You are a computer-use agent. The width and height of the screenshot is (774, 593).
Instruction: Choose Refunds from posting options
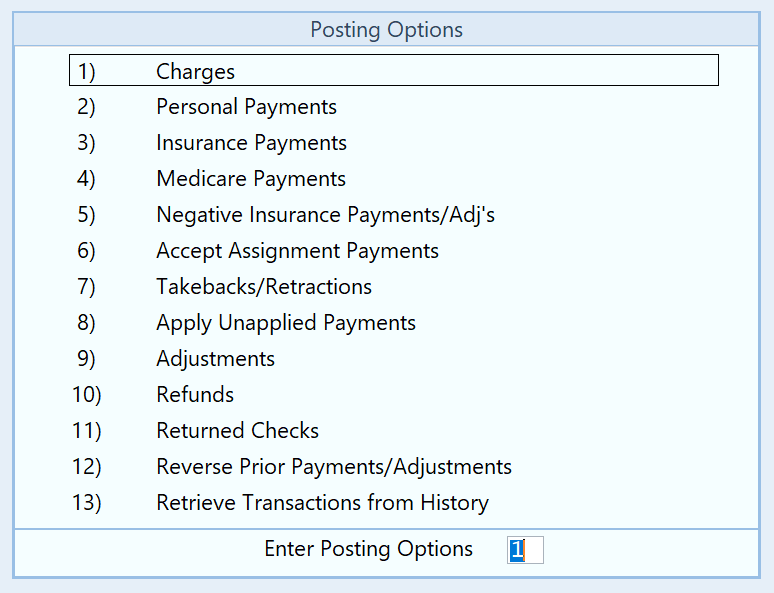coord(195,395)
